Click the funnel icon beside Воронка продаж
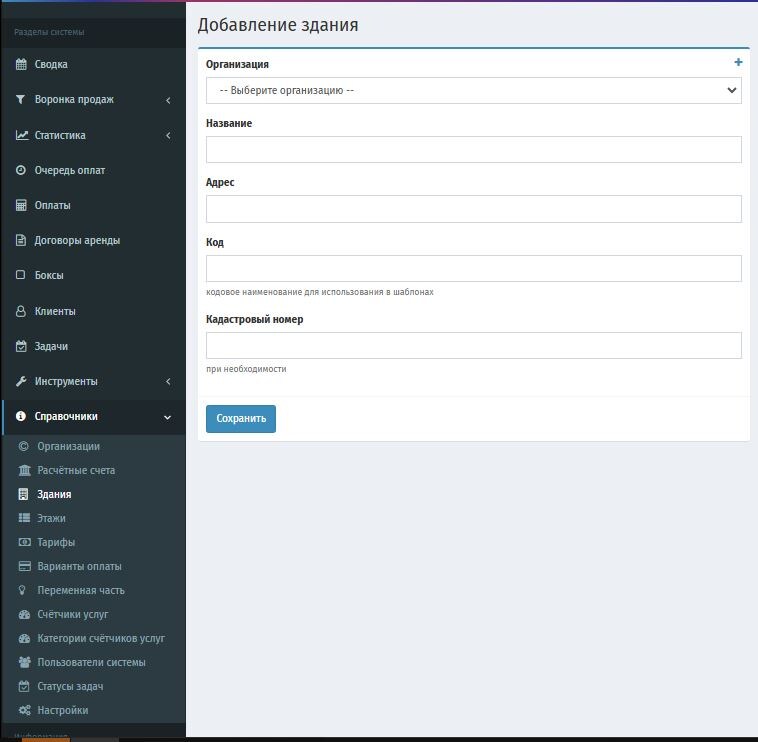This screenshot has width=758, height=742. pos(20,99)
